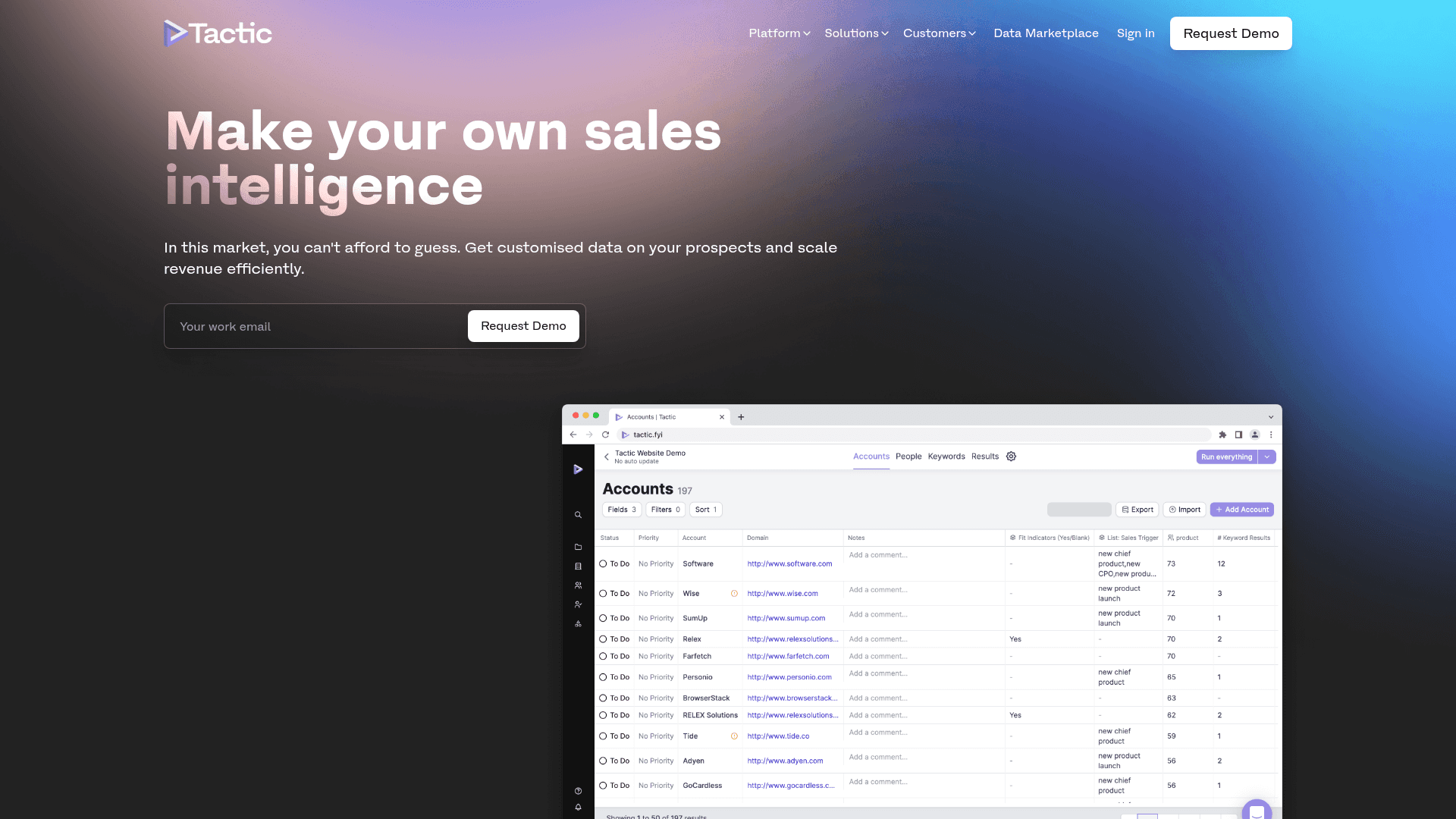Open the Filters 0 selector
This screenshot has height=819, width=1456.
click(x=665, y=510)
